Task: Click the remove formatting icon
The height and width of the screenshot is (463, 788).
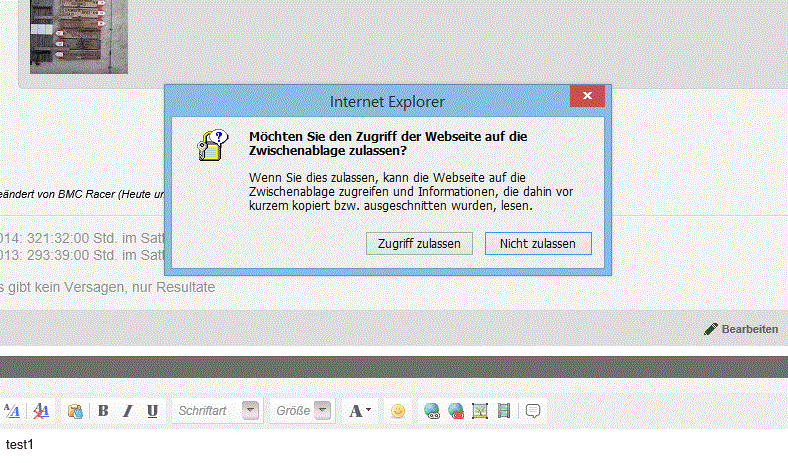Action: pos(41,411)
